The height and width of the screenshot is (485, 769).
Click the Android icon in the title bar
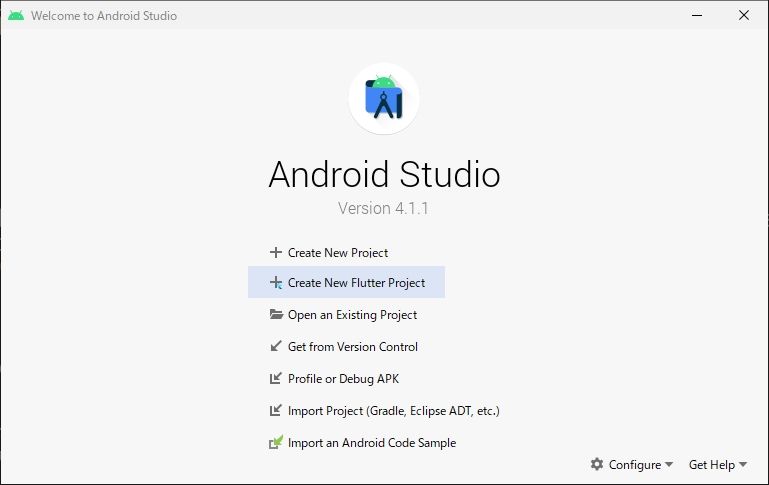[x=16, y=16]
